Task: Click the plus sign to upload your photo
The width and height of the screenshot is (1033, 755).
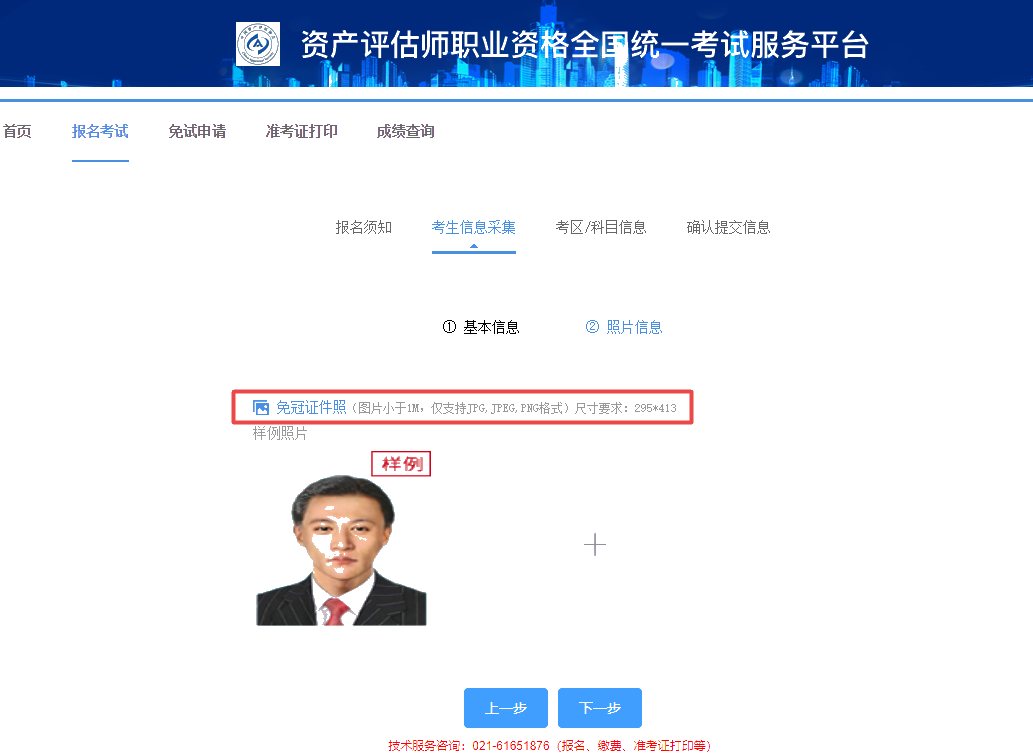Action: [x=595, y=545]
